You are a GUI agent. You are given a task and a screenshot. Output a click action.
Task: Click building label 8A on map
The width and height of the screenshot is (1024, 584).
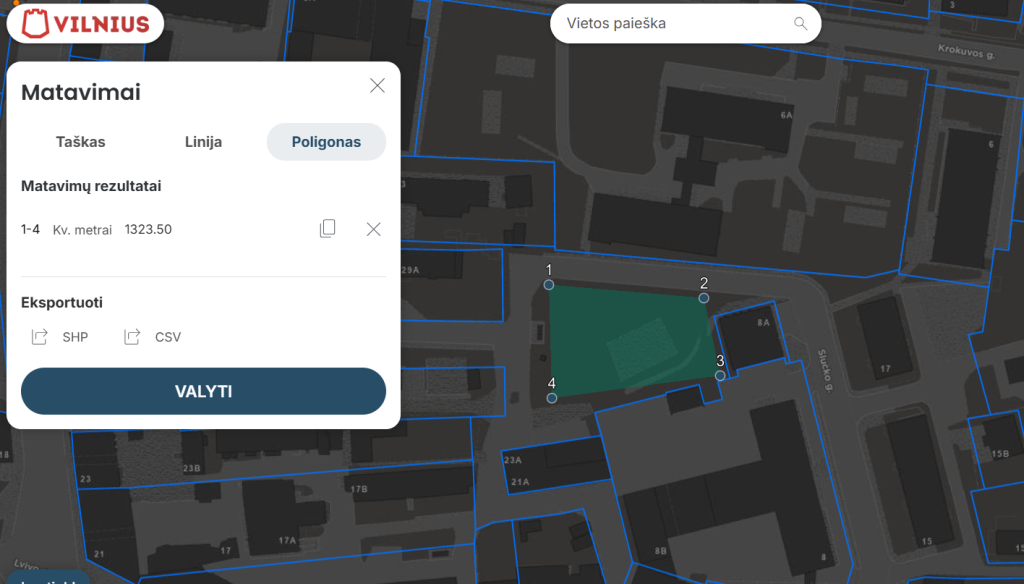pyautogui.click(x=763, y=323)
